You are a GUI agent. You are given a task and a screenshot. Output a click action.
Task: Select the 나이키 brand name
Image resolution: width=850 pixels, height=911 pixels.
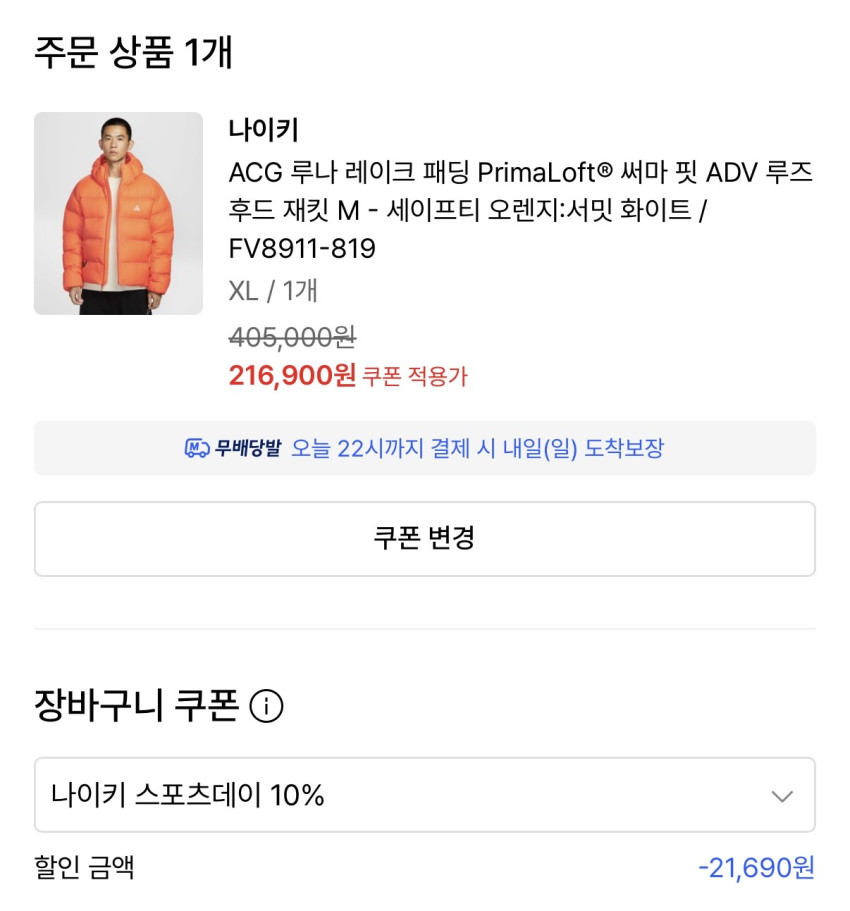point(264,129)
